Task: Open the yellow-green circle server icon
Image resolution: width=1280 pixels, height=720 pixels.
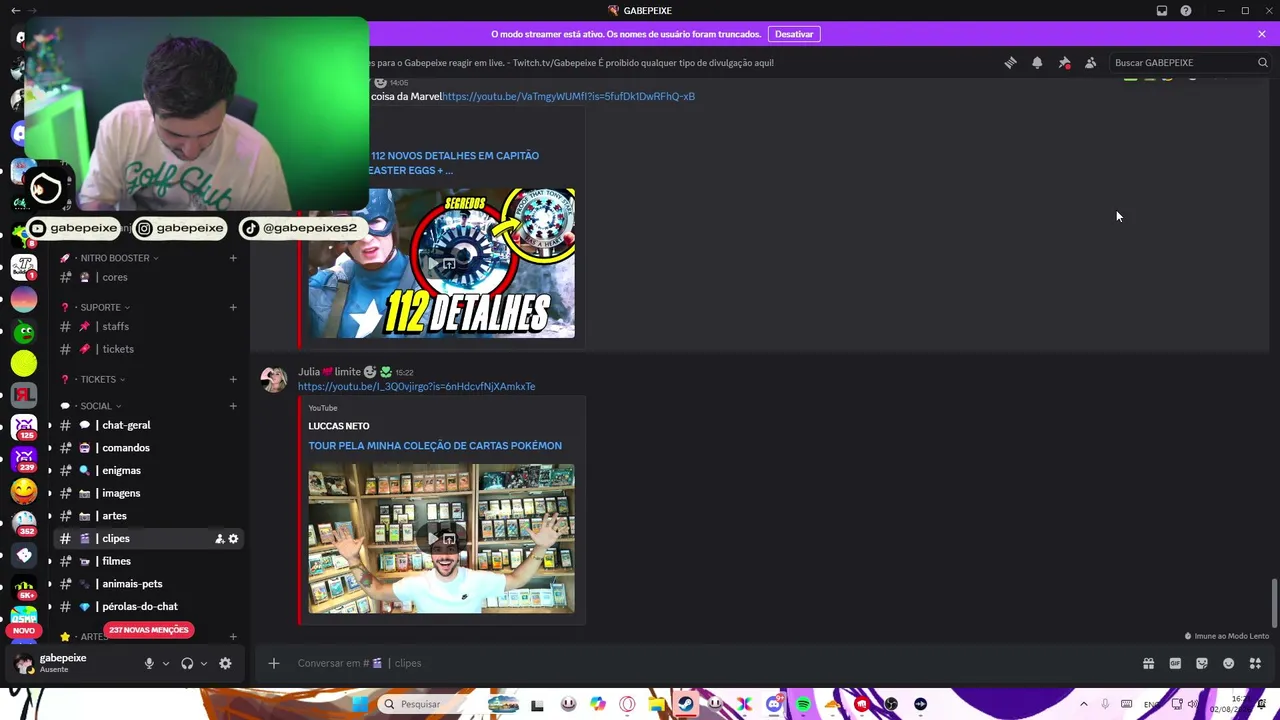Action: tap(24, 363)
